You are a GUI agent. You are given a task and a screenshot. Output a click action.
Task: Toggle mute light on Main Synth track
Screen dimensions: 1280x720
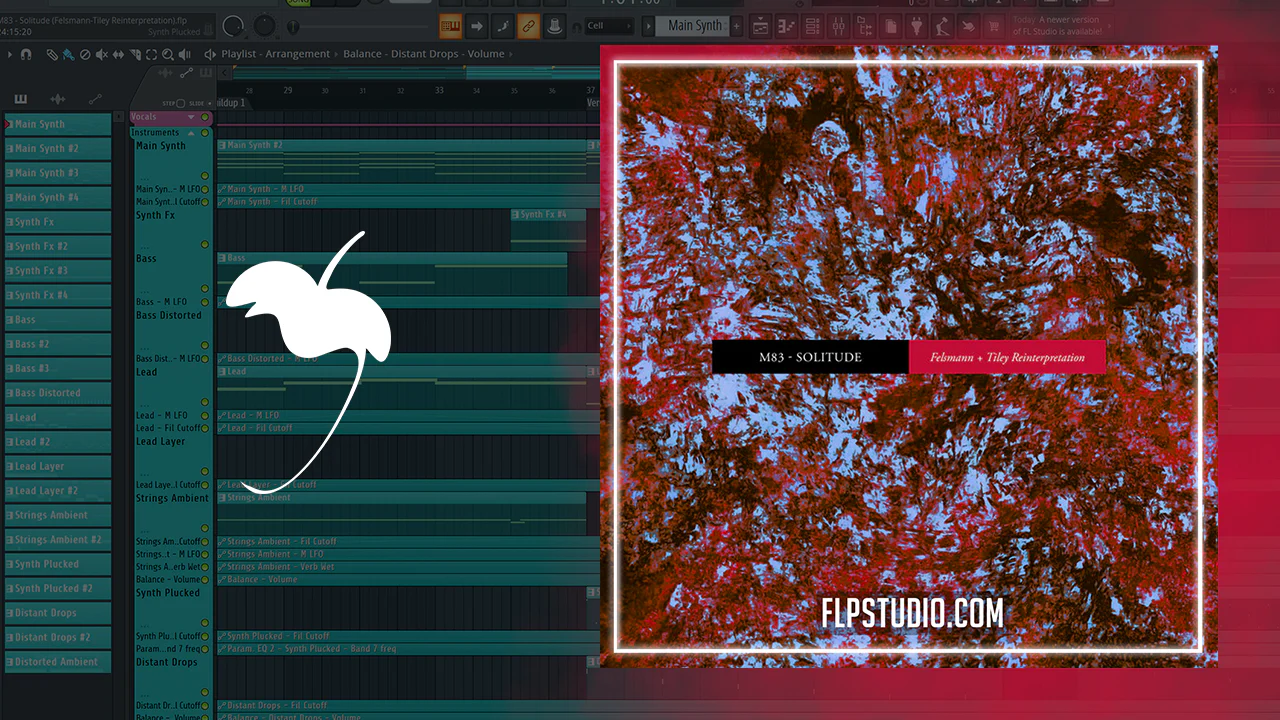[x=205, y=176]
